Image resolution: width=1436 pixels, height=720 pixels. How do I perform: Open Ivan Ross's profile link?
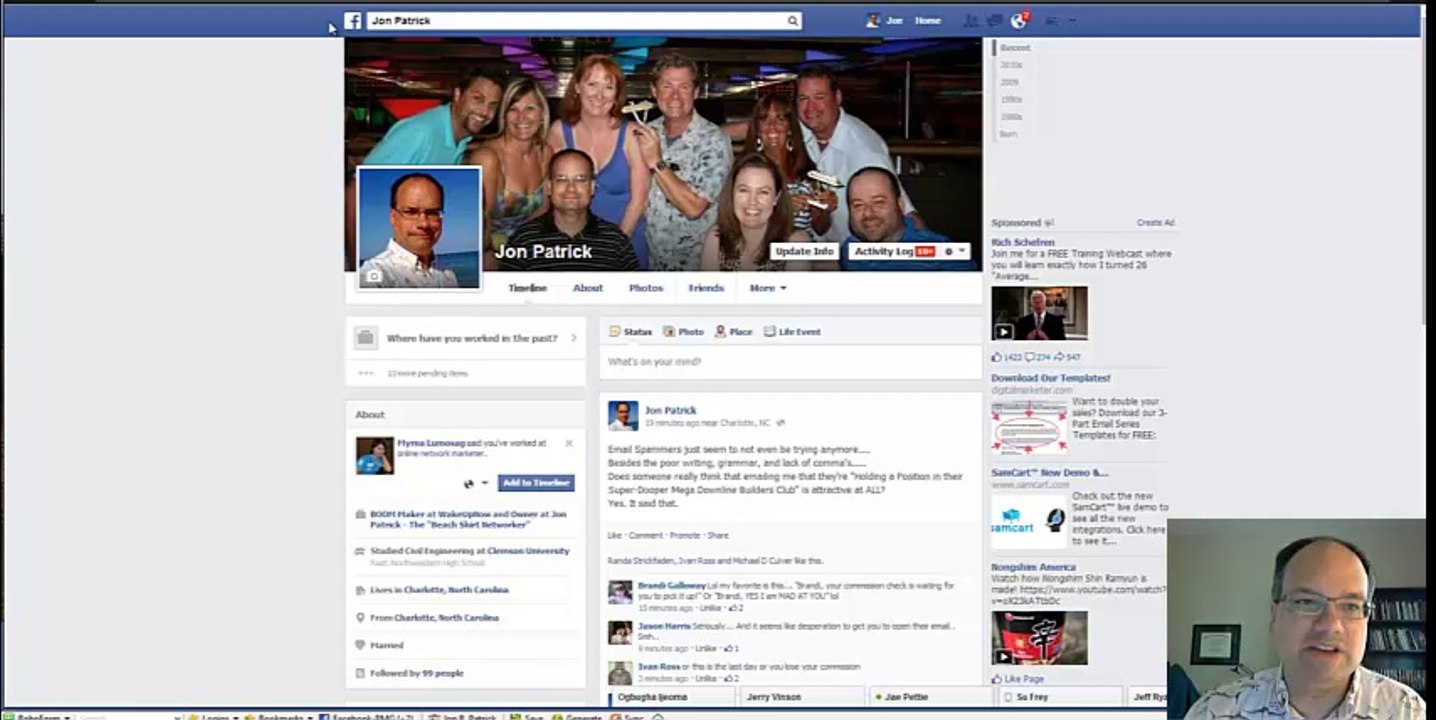tap(659, 667)
